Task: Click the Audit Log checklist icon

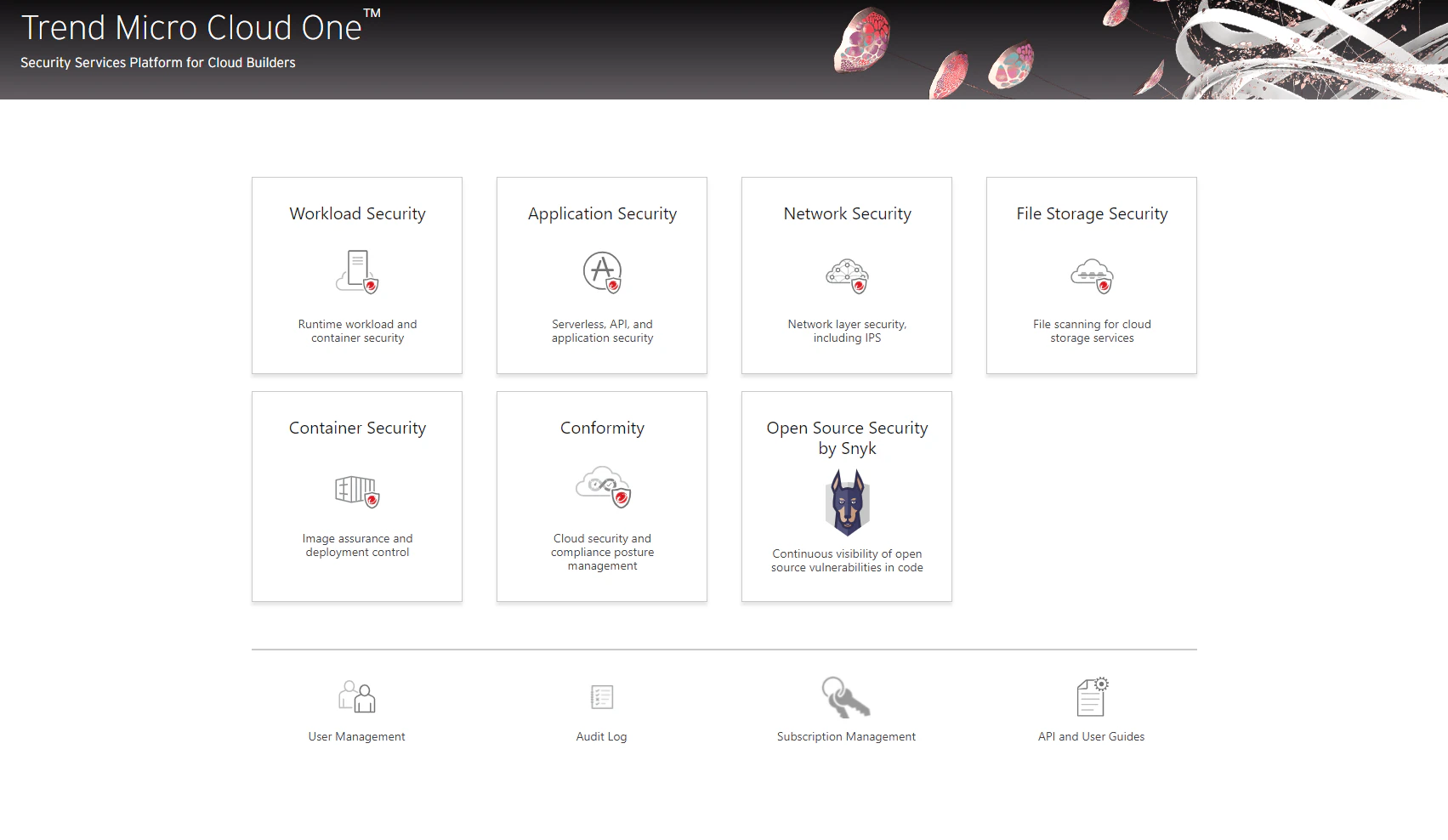Action: [602, 697]
